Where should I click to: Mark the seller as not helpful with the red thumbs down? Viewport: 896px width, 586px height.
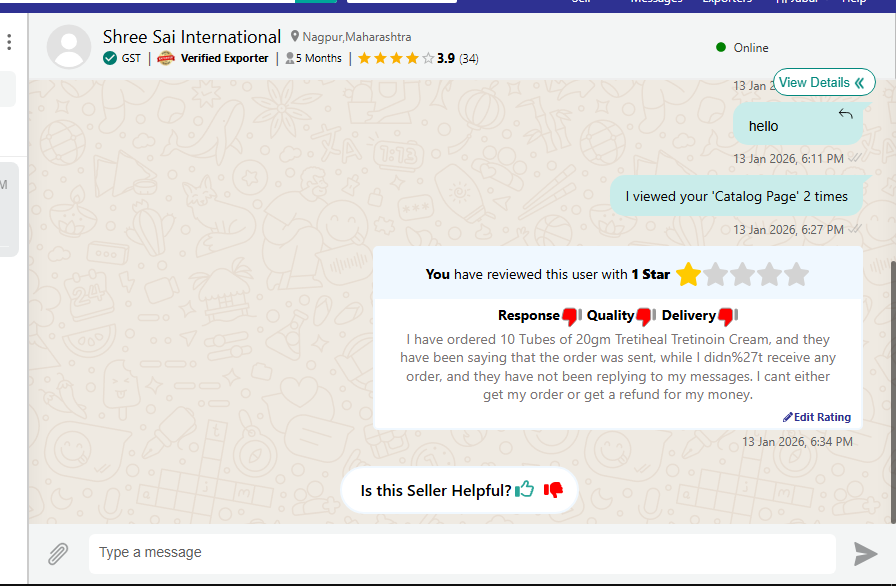coord(553,490)
